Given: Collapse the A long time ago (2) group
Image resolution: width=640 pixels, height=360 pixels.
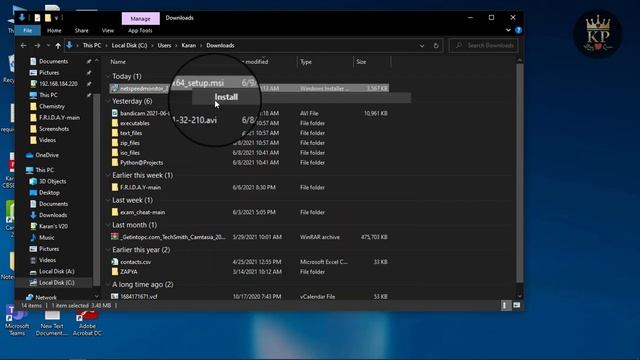Looking at the screenshot, I should click(108, 284).
